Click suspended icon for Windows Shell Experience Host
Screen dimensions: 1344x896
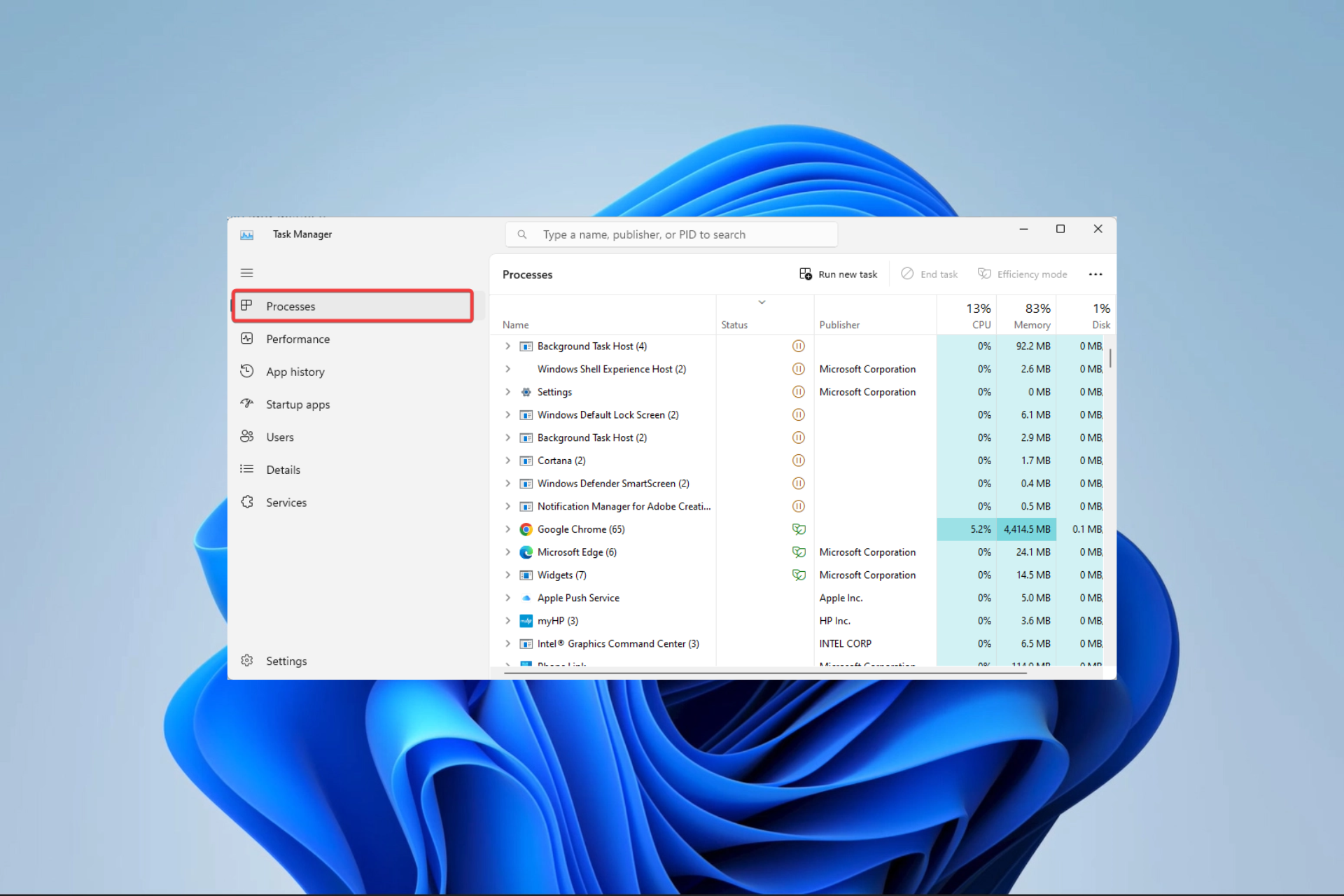[x=798, y=369]
